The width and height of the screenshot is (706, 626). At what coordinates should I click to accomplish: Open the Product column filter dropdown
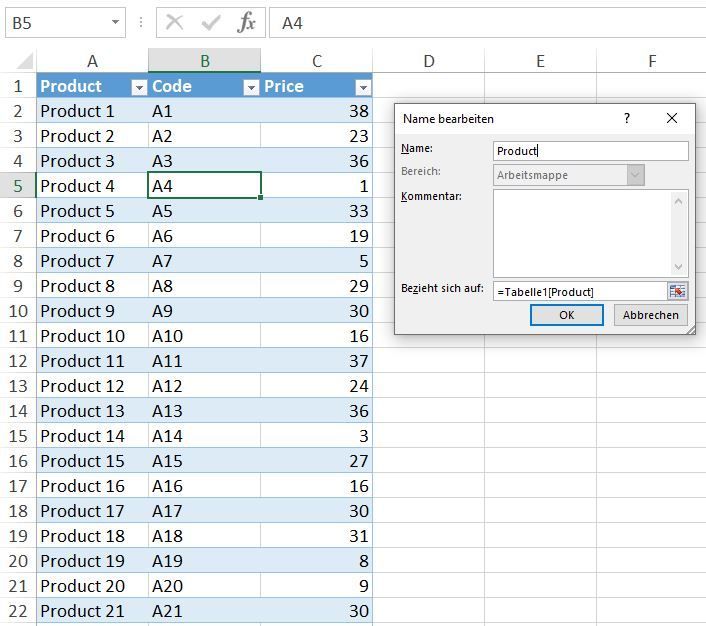click(139, 87)
